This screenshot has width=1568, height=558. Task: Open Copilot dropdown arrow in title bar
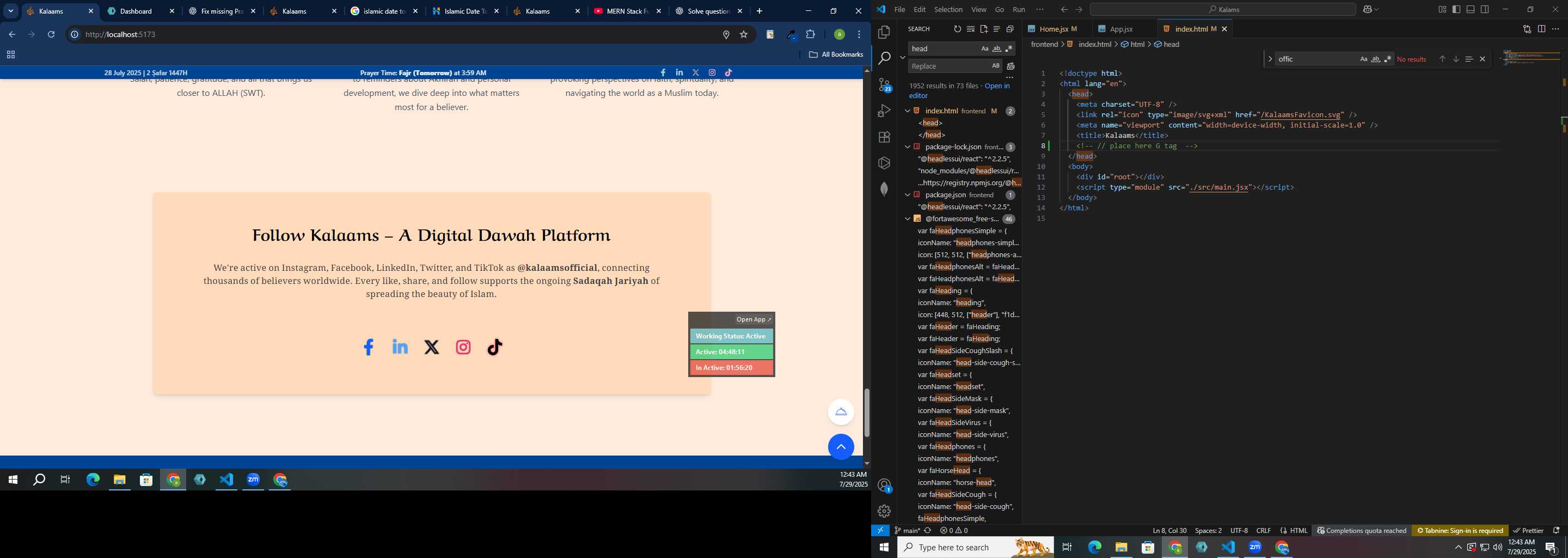[x=1377, y=10]
